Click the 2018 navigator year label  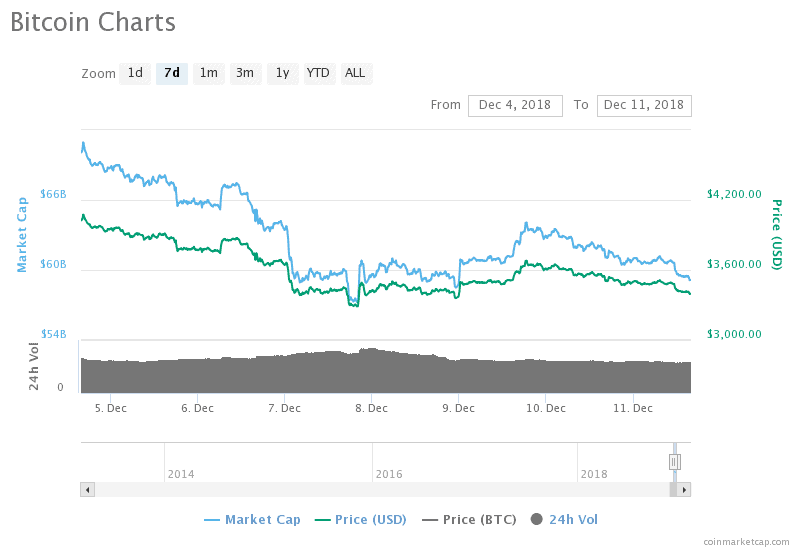coord(594,474)
